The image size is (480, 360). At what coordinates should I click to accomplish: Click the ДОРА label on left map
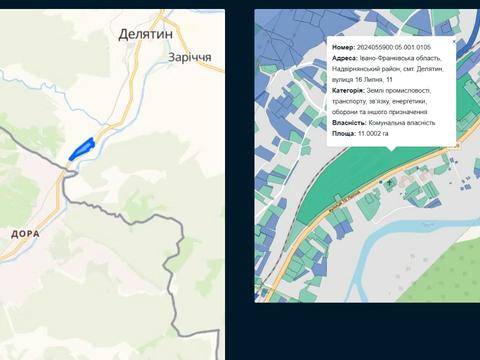point(25,234)
